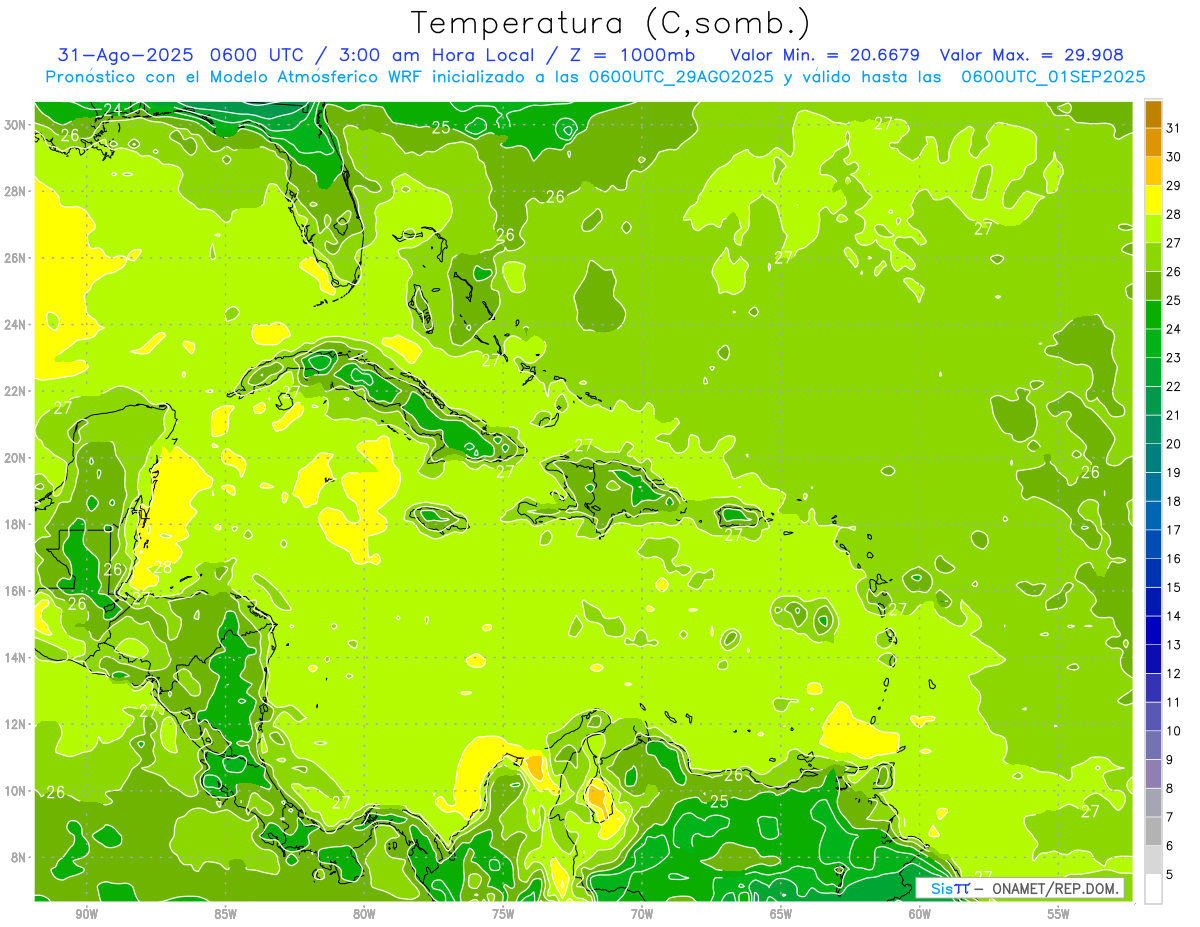Viewport: 1200px width, 927px height.
Task: Click the '0600UTC_29AGO2025' initialization time
Action: coord(681,77)
